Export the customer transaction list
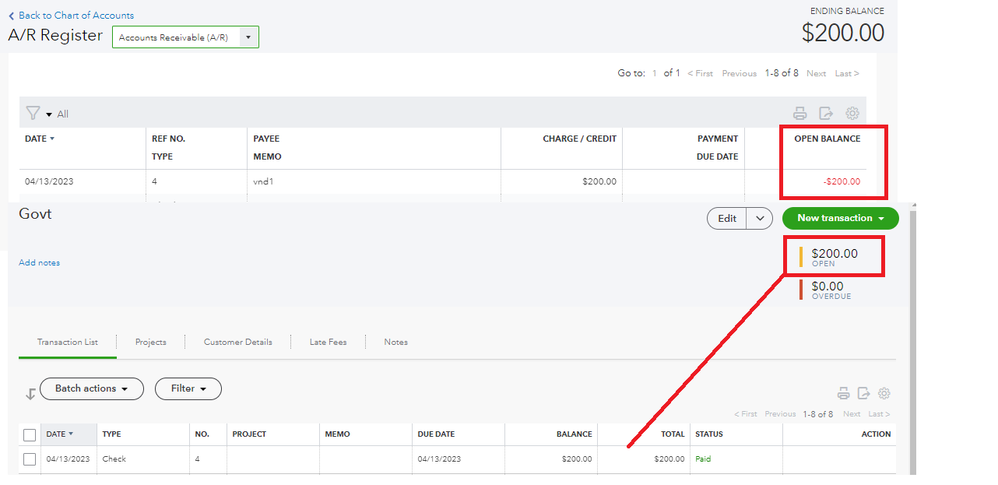The image size is (998, 485). click(863, 394)
